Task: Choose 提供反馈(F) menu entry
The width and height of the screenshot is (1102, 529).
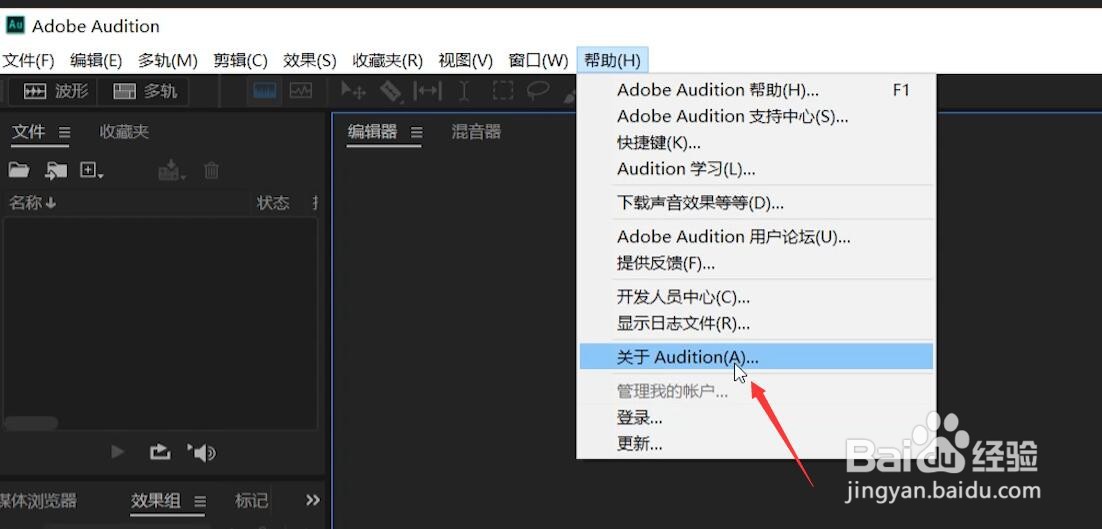Action: (x=756, y=263)
